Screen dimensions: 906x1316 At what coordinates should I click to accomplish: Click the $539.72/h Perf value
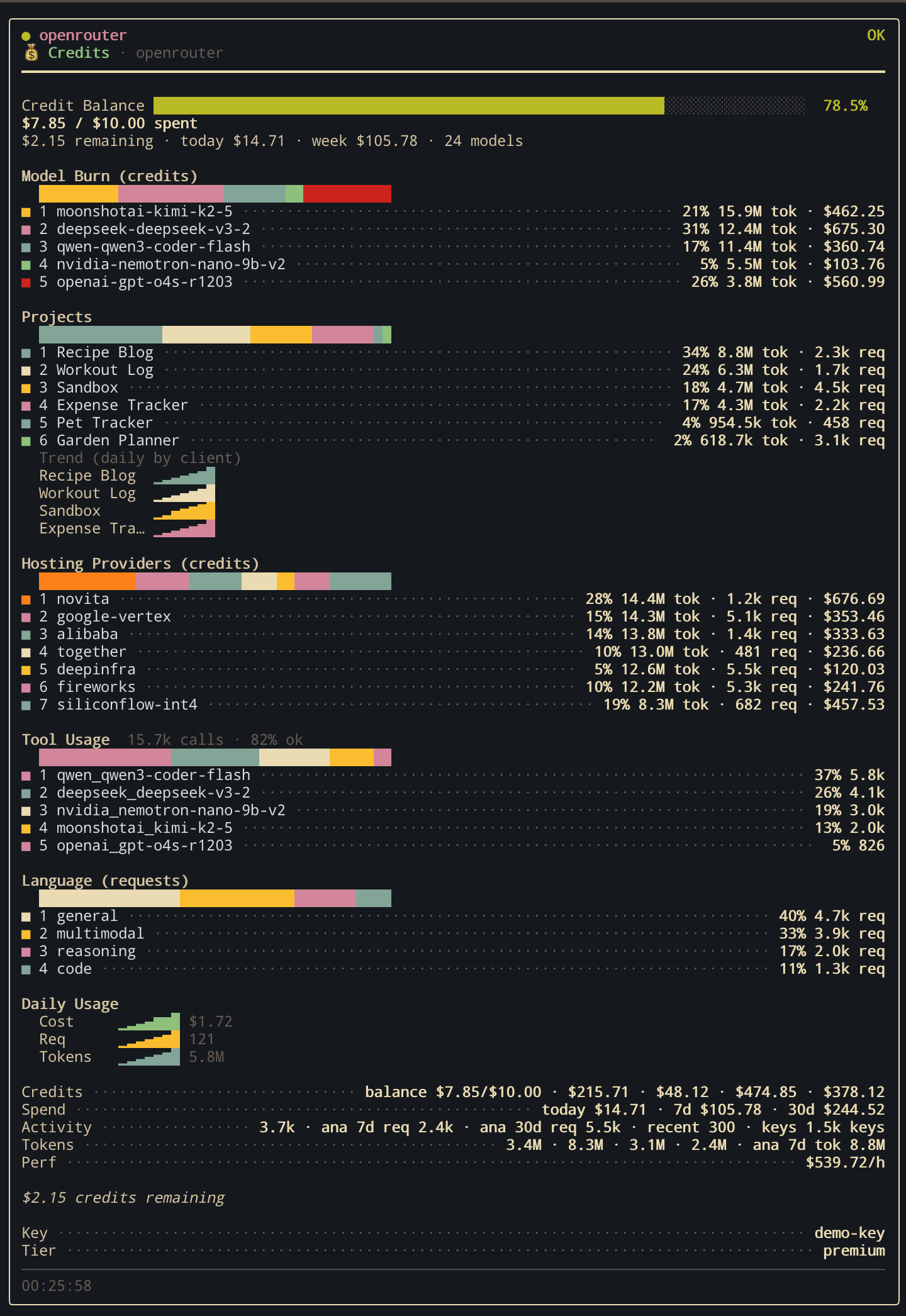(x=845, y=1163)
